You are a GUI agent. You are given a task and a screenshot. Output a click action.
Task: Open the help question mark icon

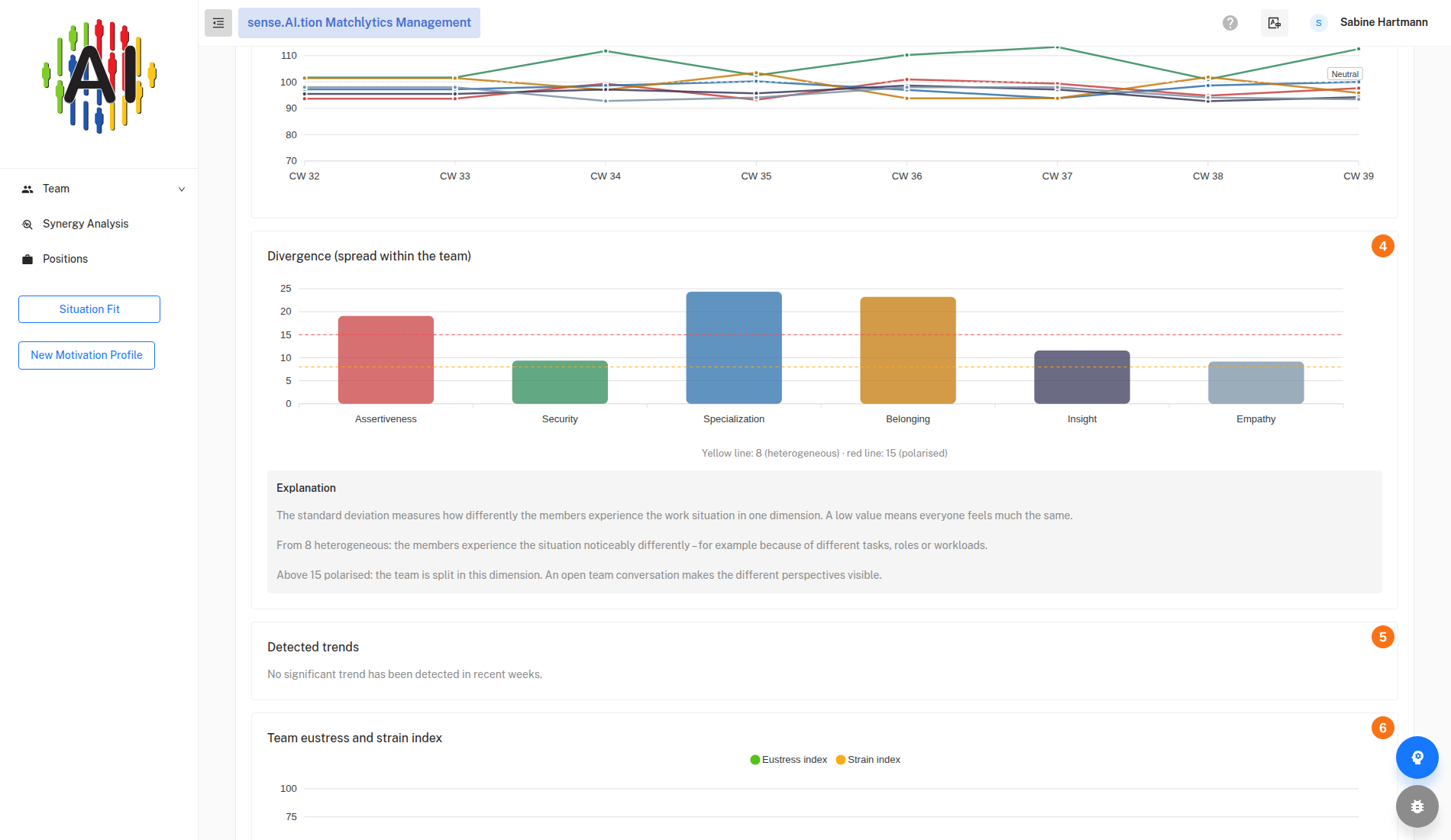click(1230, 23)
